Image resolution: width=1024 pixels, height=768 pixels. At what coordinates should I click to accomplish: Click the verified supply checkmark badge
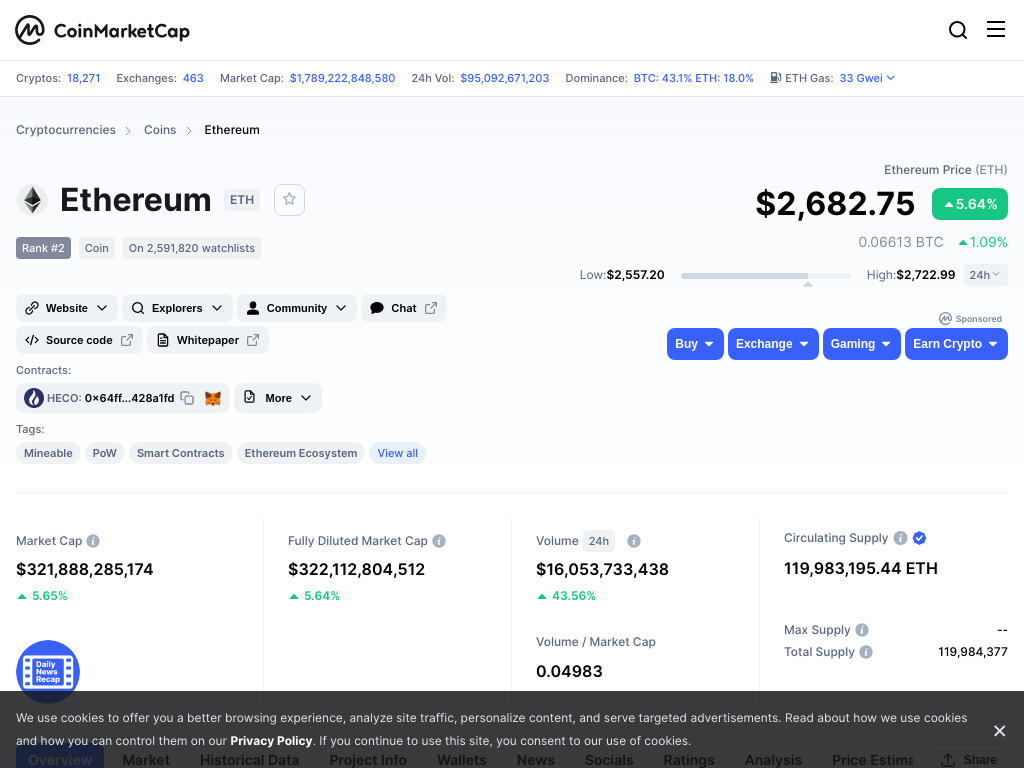tap(919, 537)
